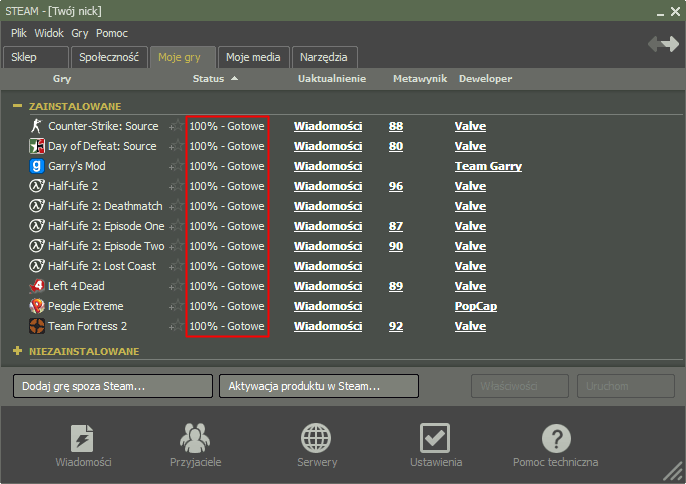Image resolution: width=686 pixels, height=484 pixels.
Task: Open Wiadomości link for Left 4 Dead
Action: (328, 286)
